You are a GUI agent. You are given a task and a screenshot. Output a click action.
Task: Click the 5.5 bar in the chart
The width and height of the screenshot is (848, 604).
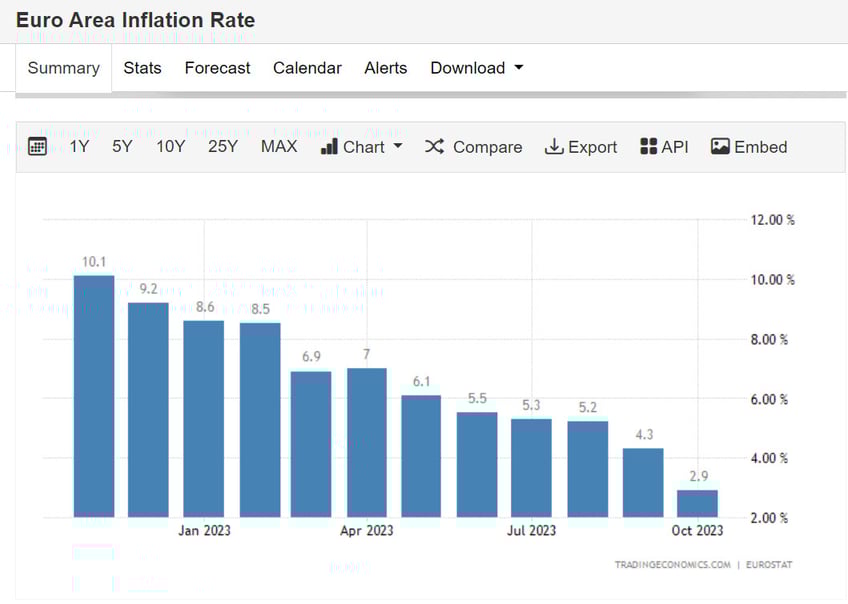click(x=477, y=465)
